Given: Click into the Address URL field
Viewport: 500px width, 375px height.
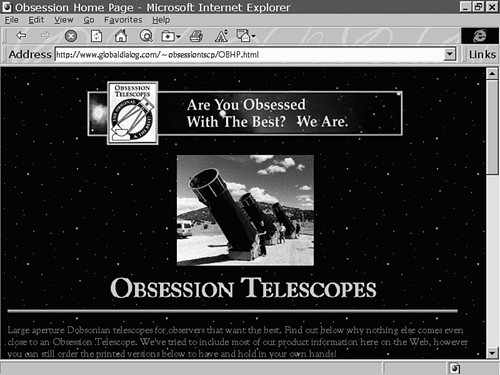Looking at the screenshot, I should [x=249, y=54].
